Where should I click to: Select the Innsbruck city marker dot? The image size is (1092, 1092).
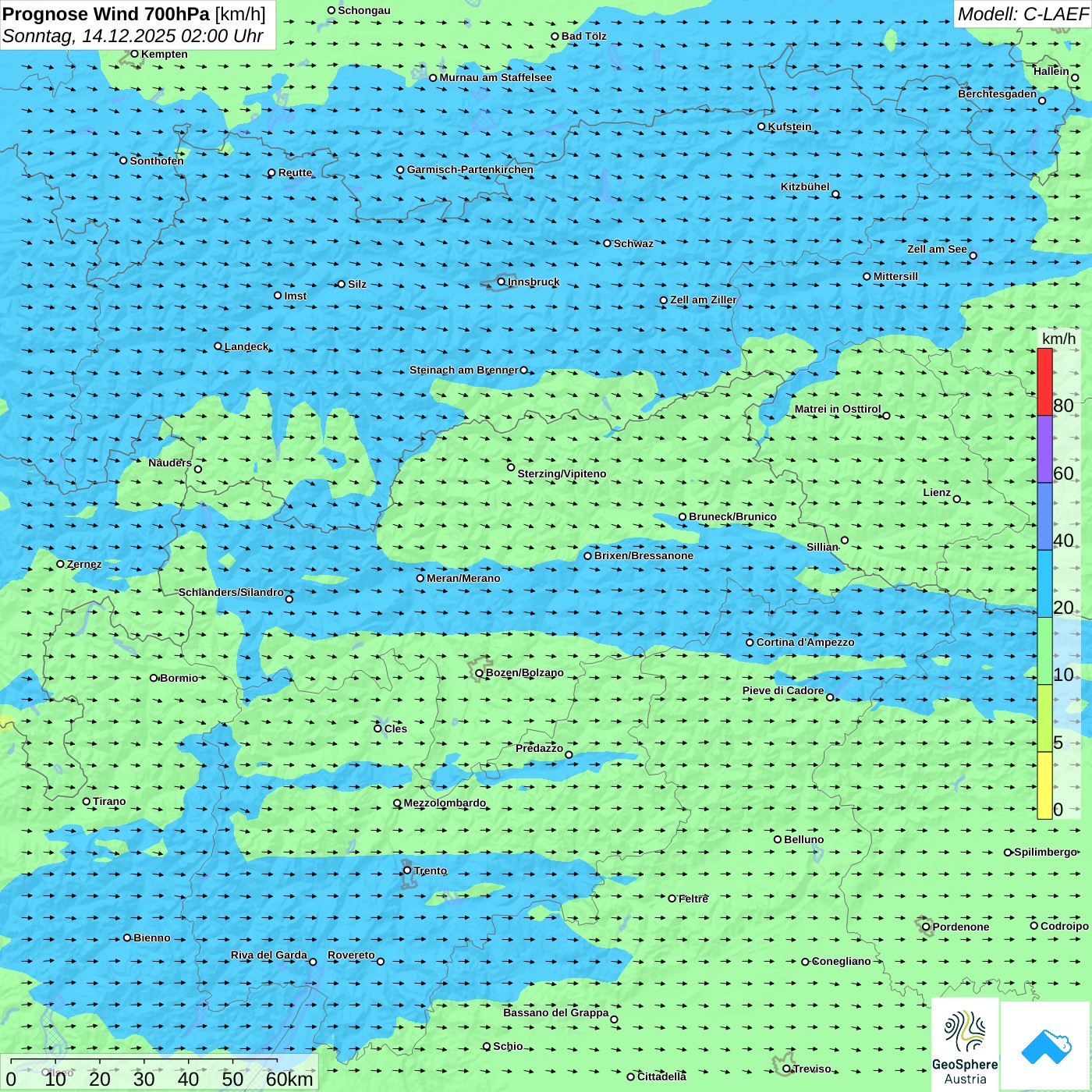(x=502, y=282)
